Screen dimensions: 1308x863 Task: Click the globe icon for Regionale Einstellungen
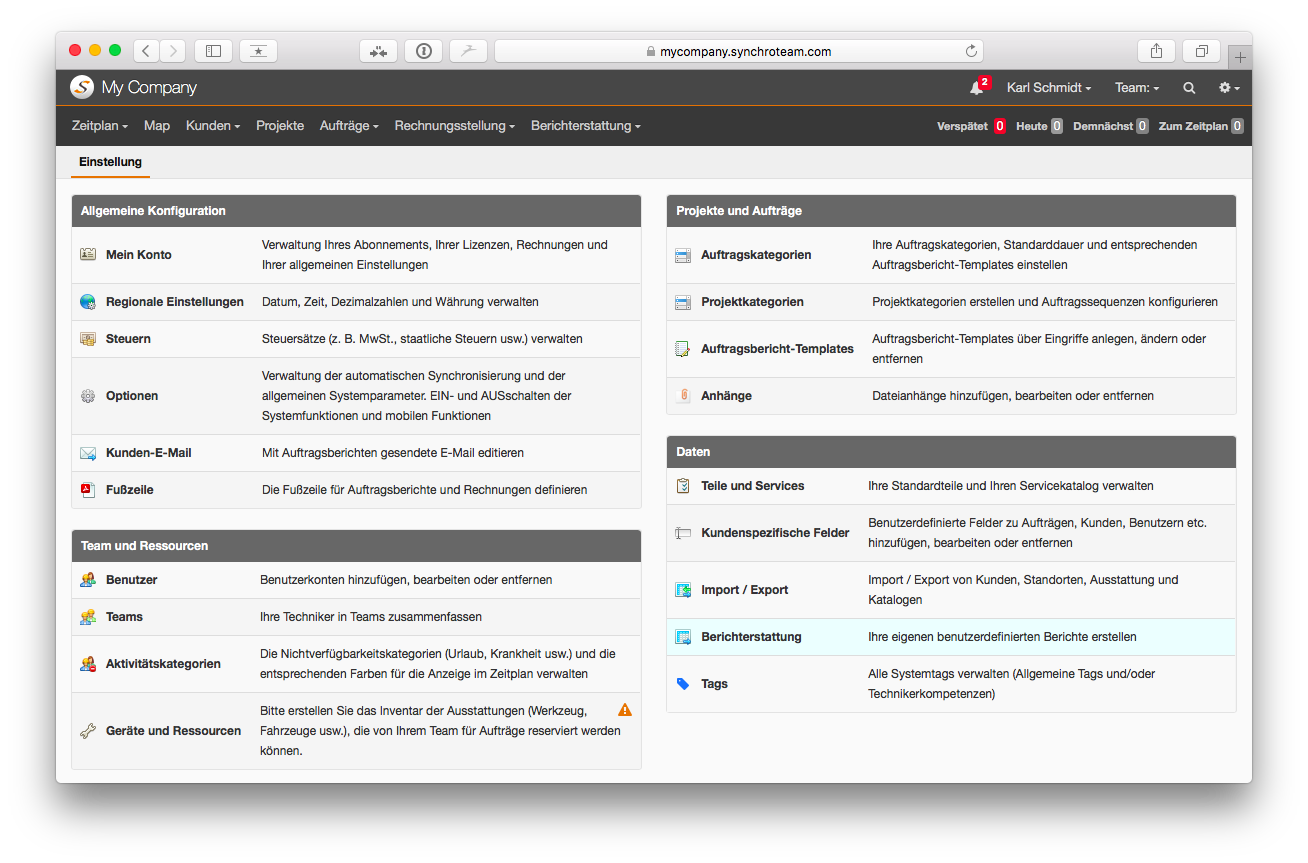88,302
